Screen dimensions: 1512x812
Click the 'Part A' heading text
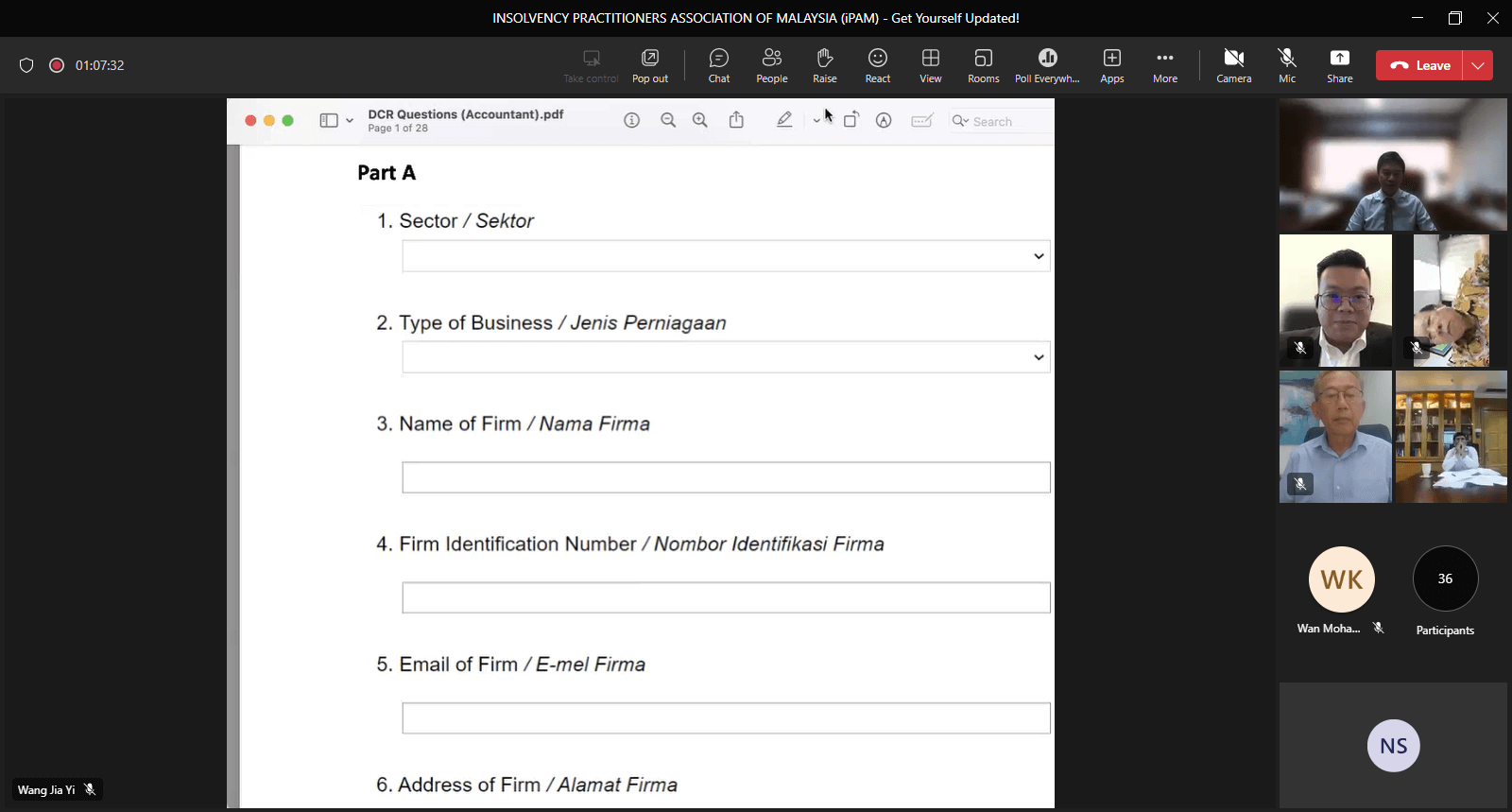(x=387, y=173)
